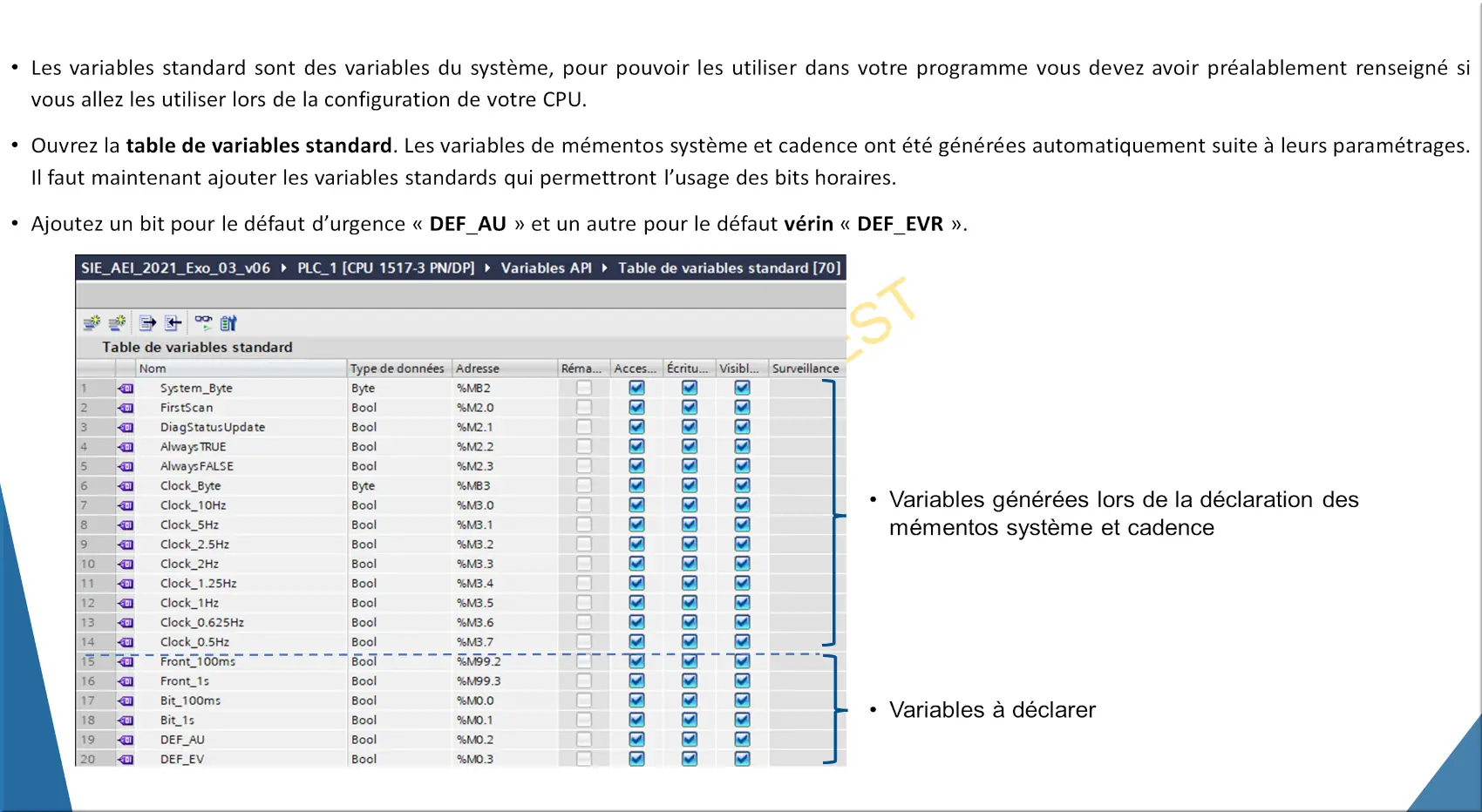Click the retain-memory battery toolbar icon

click(228, 323)
